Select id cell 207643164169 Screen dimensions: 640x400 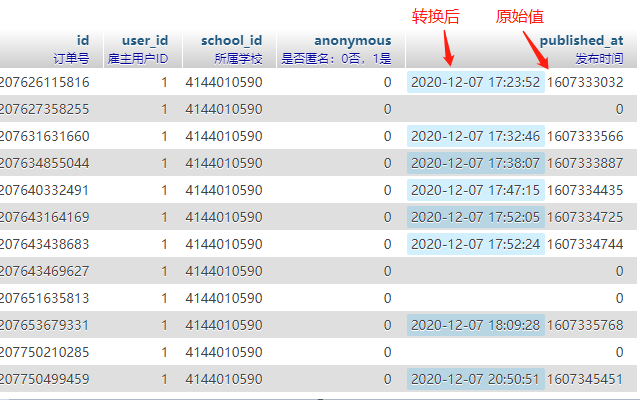(44, 217)
